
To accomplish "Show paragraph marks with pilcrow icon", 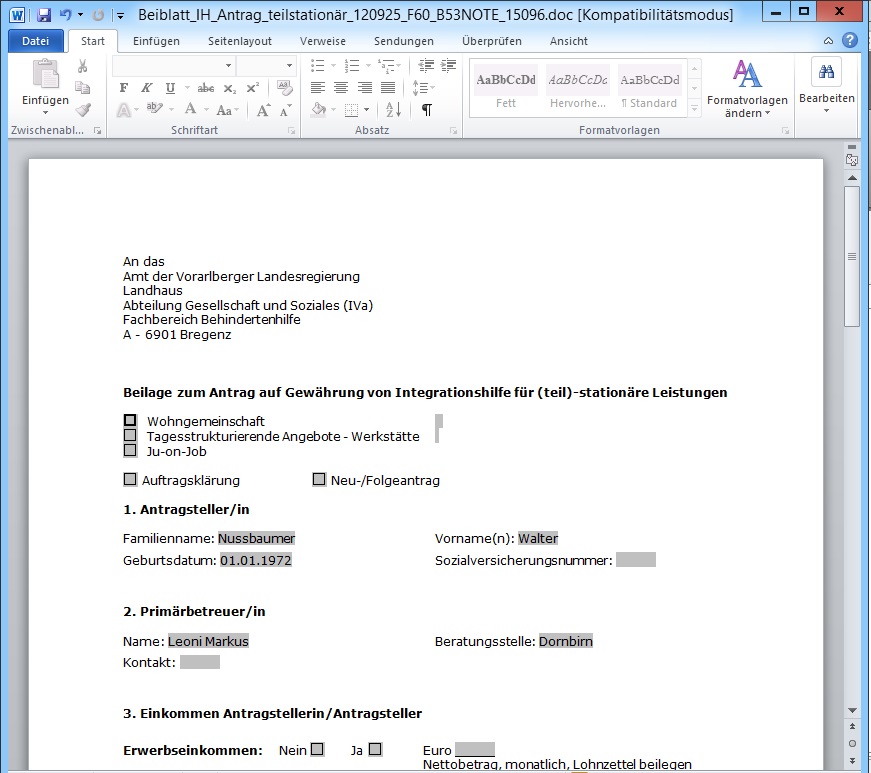I will click(x=427, y=110).
